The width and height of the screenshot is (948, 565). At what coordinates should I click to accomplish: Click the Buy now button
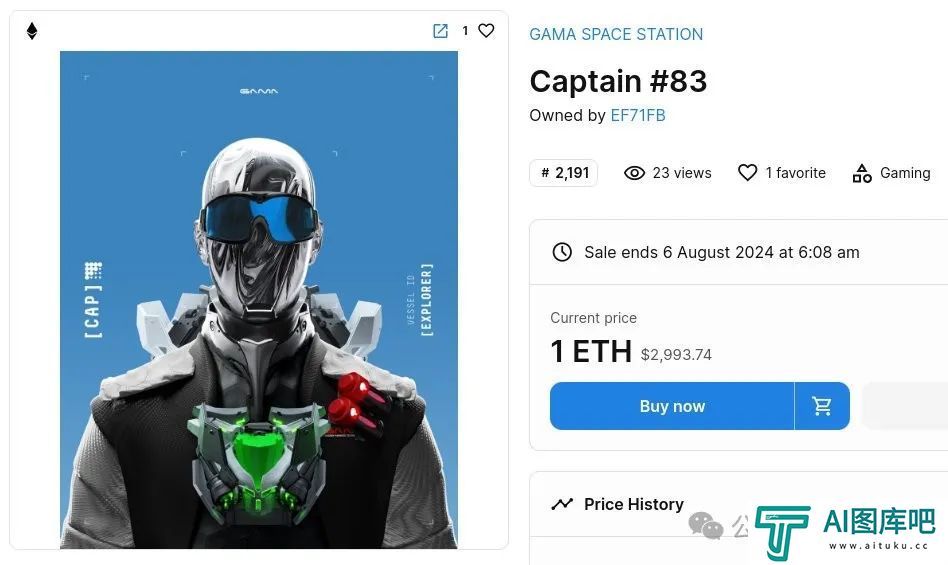[x=672, y=406]
